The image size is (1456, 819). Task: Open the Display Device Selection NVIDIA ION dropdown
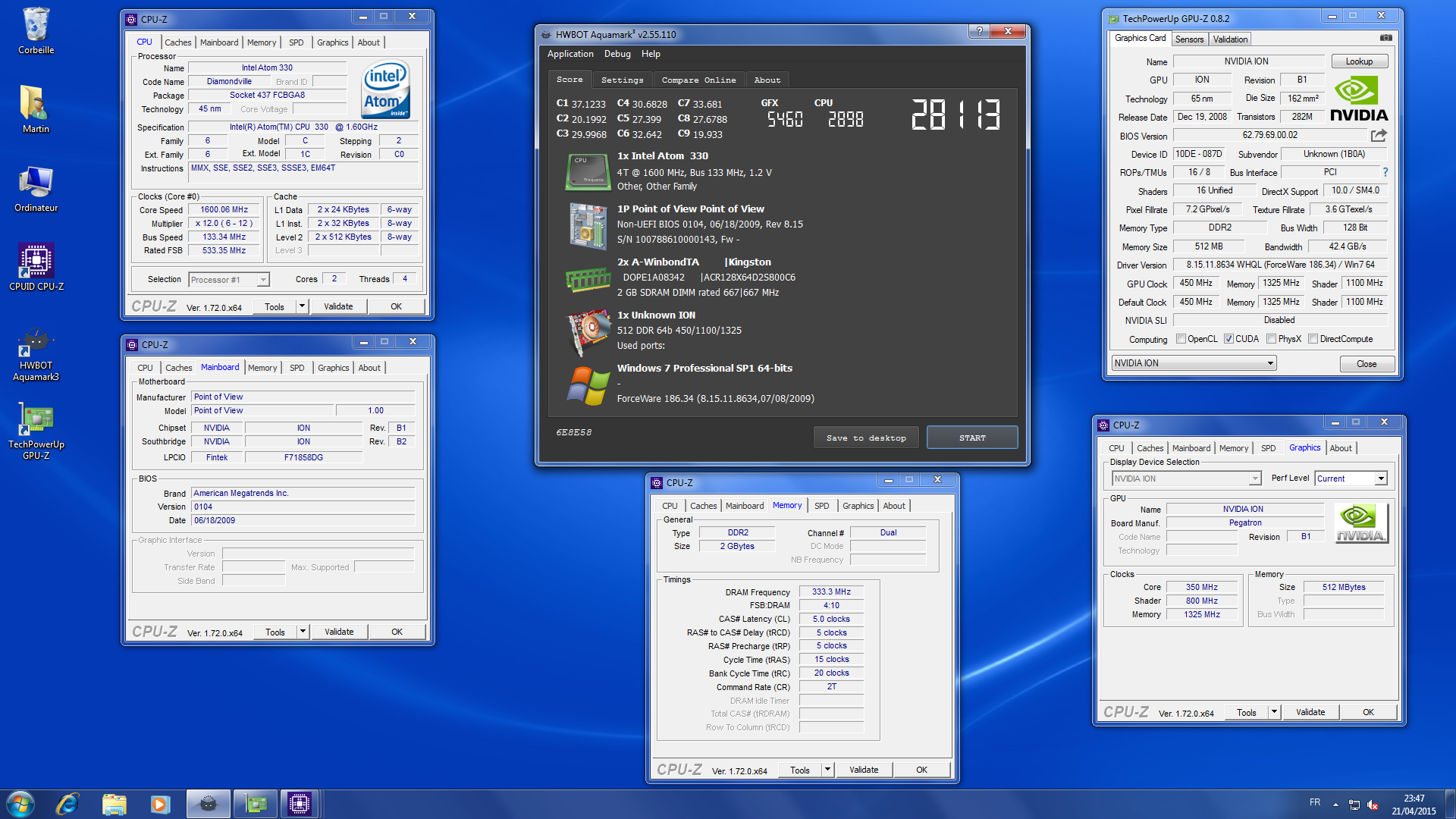[x=1186, y=479]
